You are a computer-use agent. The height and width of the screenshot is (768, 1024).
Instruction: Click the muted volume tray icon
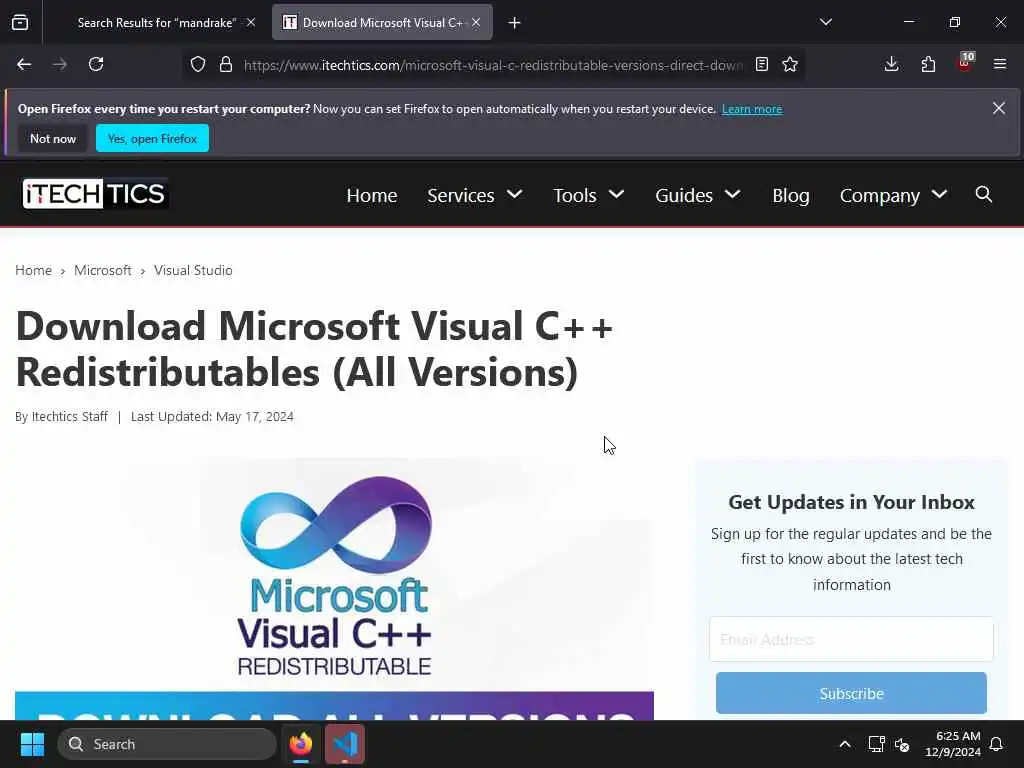click(902, 744)
